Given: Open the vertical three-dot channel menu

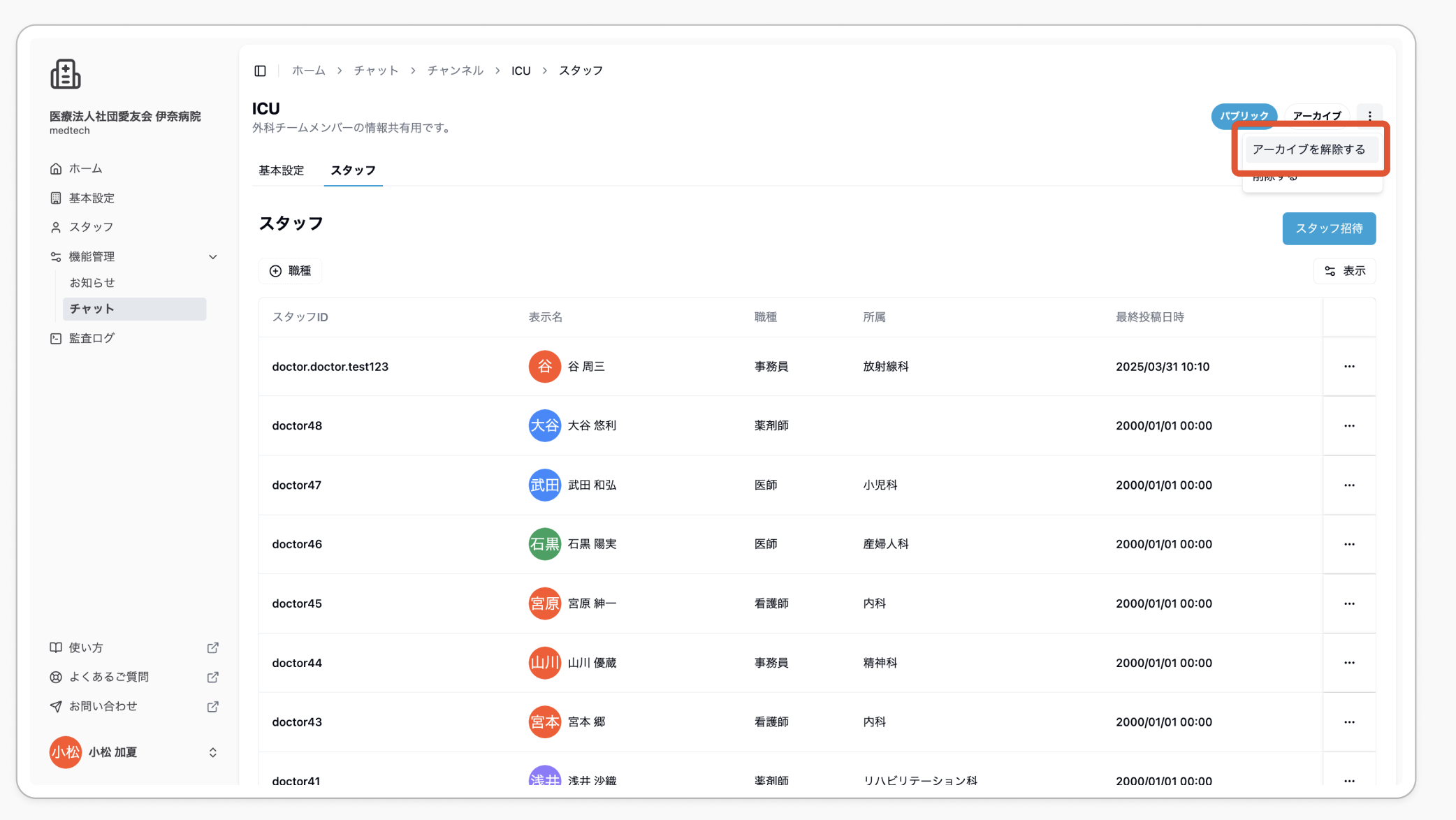Looking at the screenshot, I should point(1369,116).
